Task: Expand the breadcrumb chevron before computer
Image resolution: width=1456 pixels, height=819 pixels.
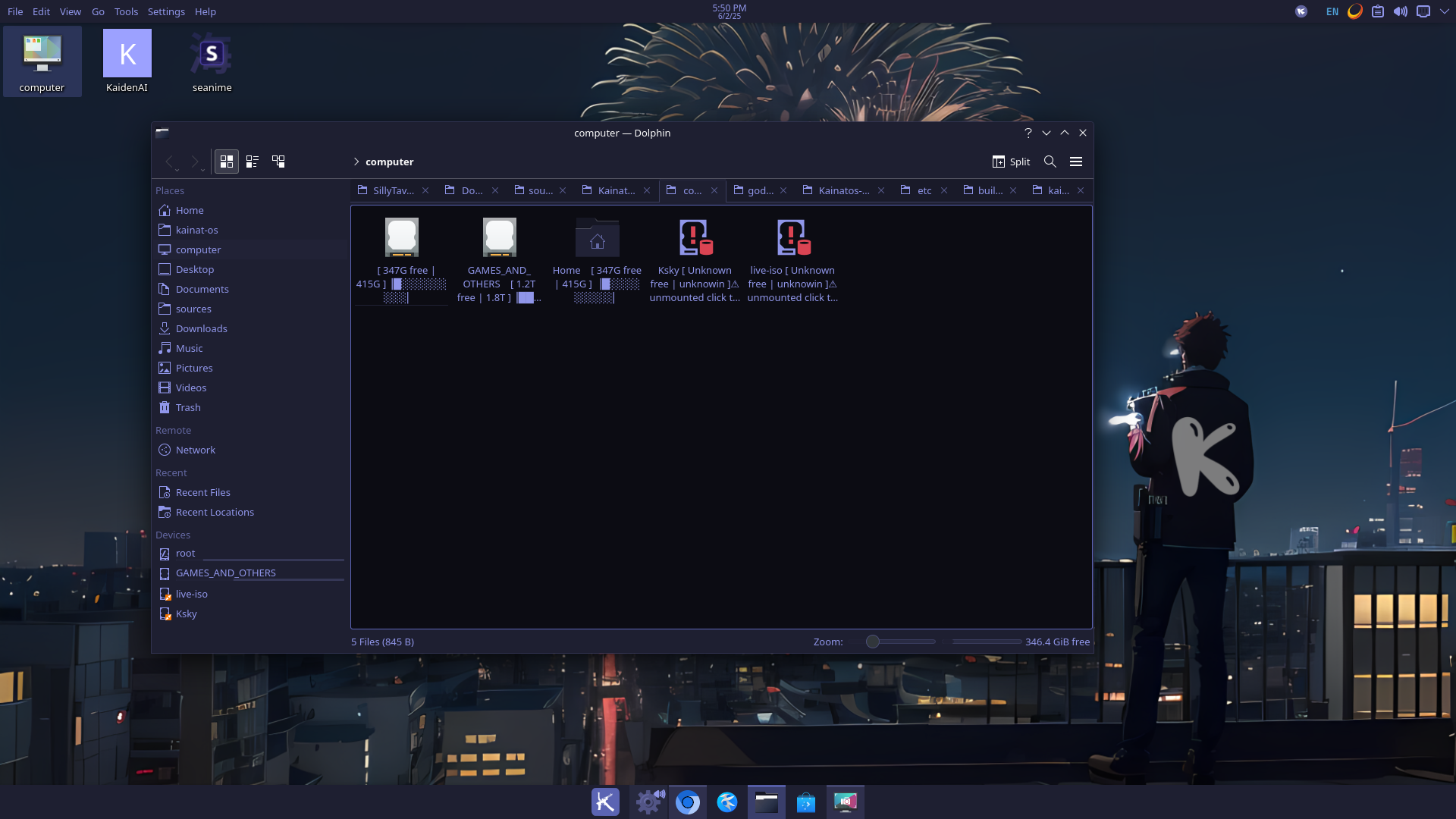Action: click(x=356, y=162)
